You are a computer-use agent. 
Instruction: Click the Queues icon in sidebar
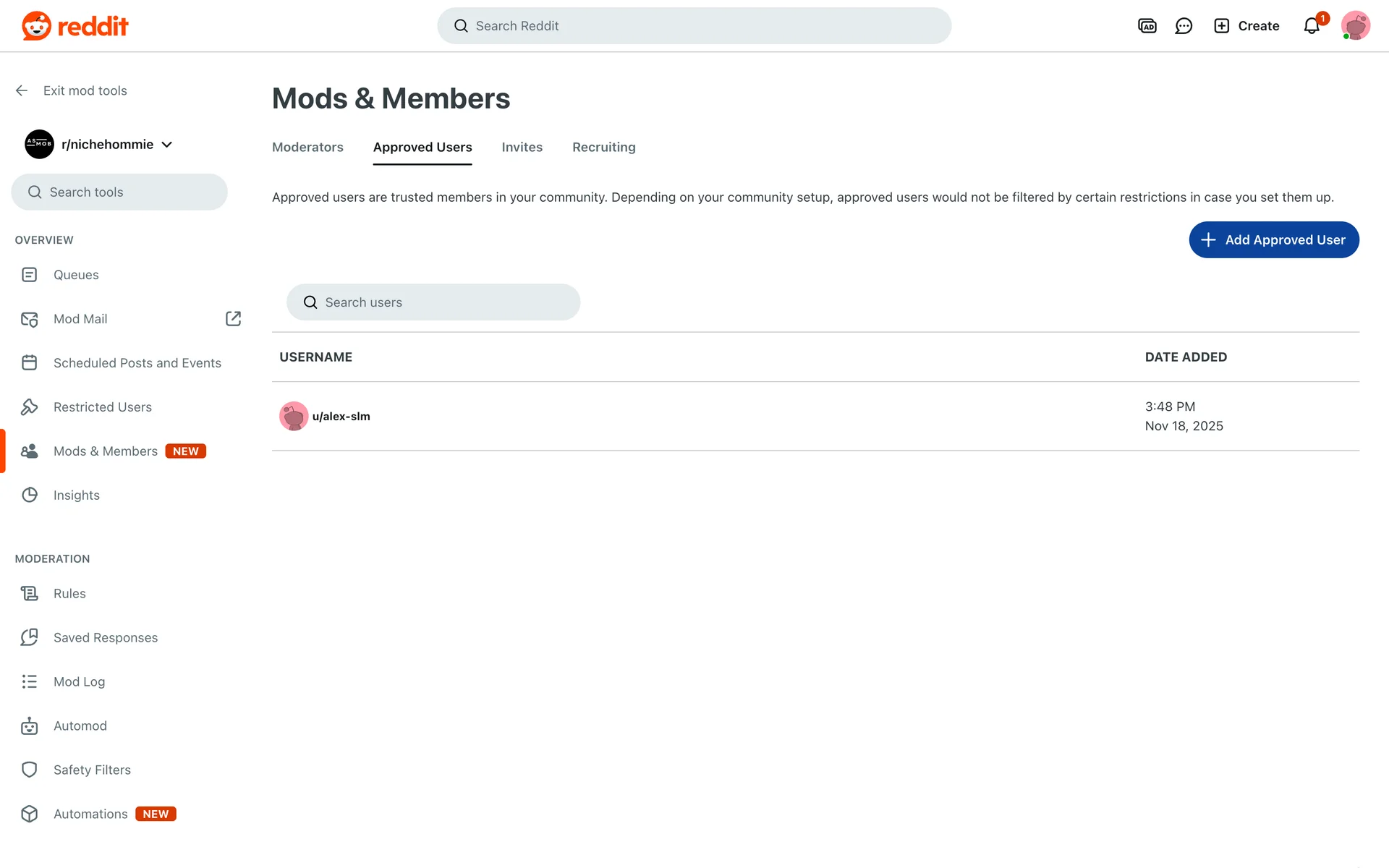tap(29, 275)
